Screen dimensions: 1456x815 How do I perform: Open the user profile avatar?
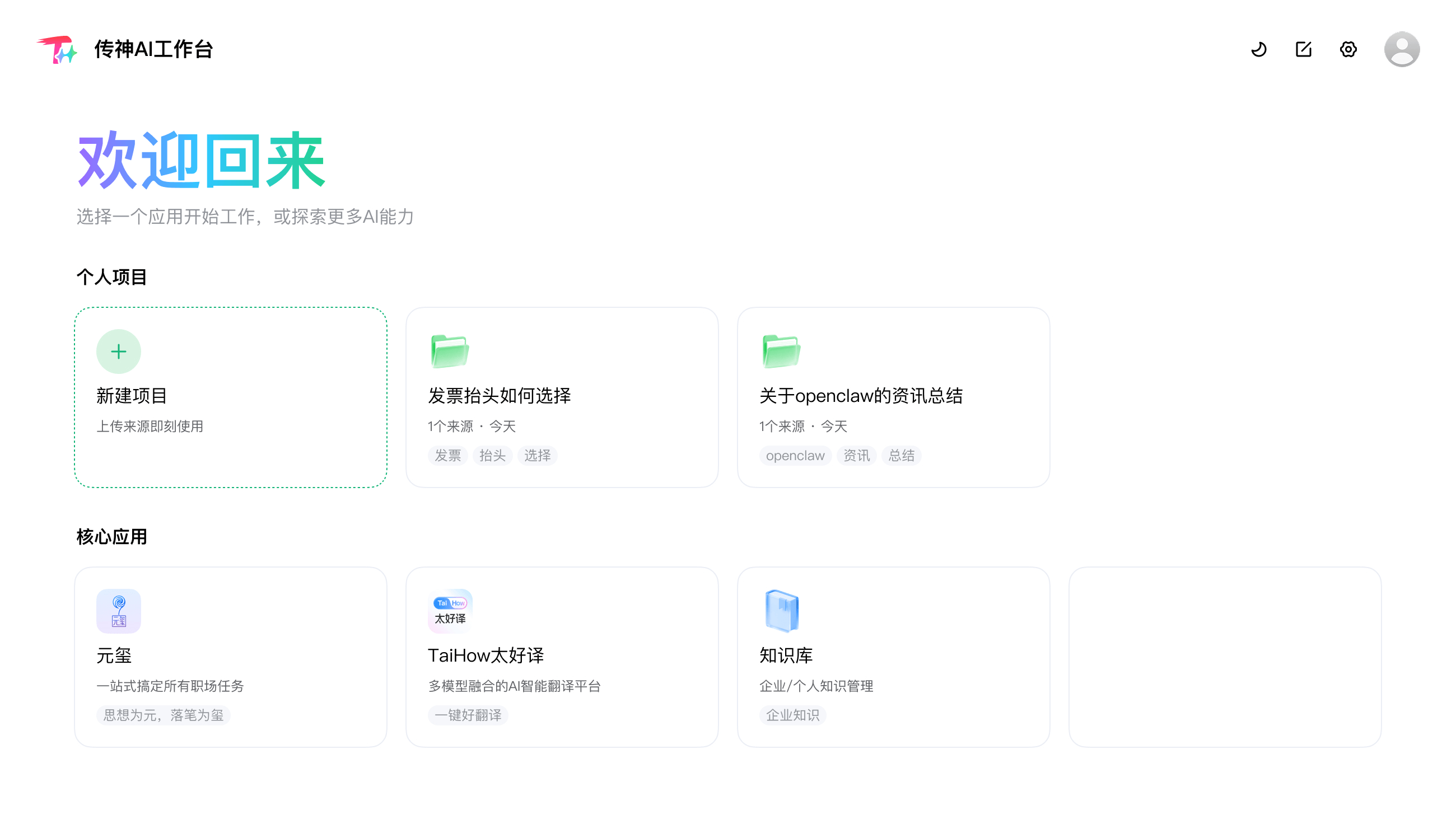pyautogui.click(x=1402, y=49)
